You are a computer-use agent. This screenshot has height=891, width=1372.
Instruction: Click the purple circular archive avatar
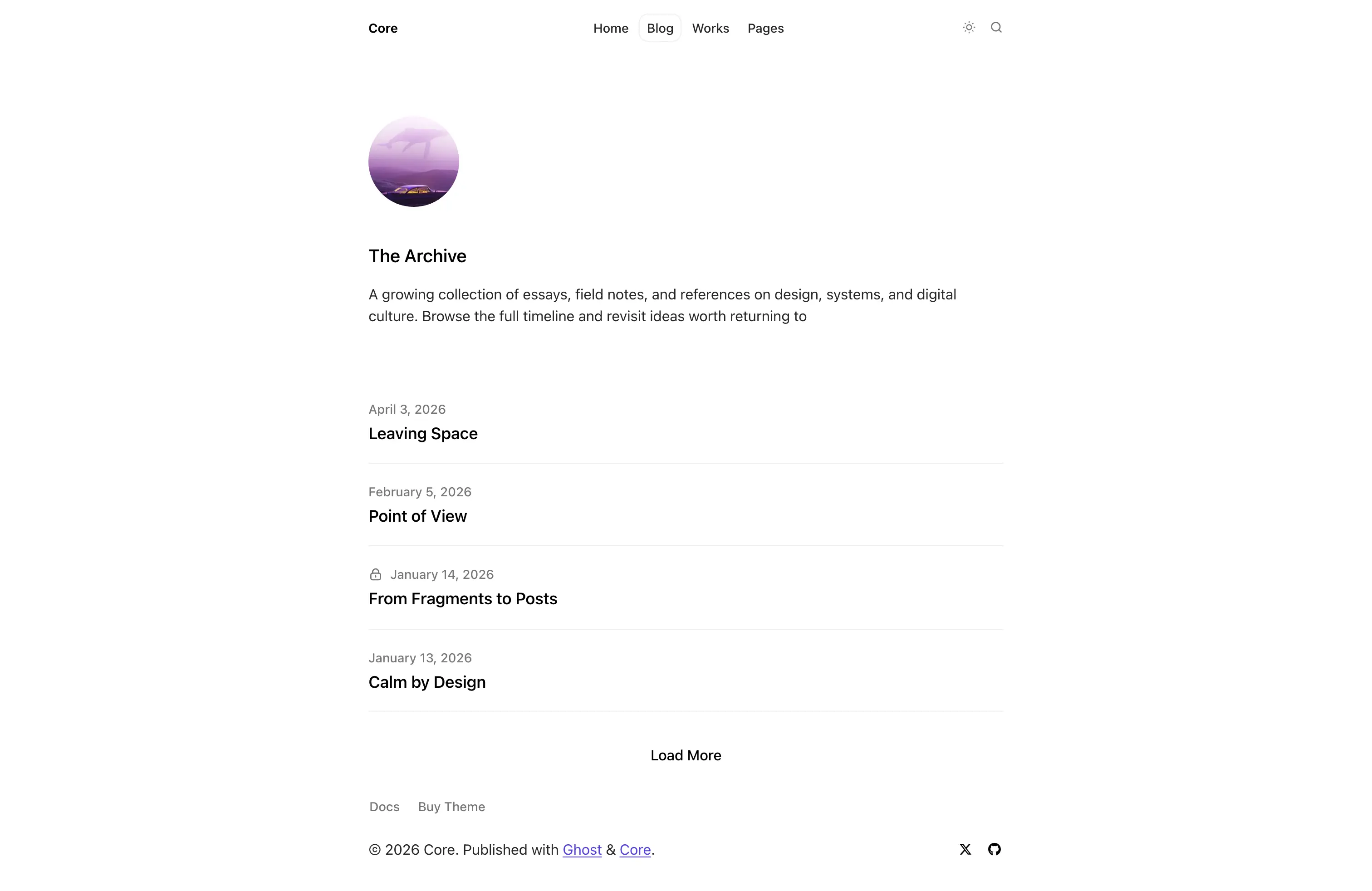point(414,162)
